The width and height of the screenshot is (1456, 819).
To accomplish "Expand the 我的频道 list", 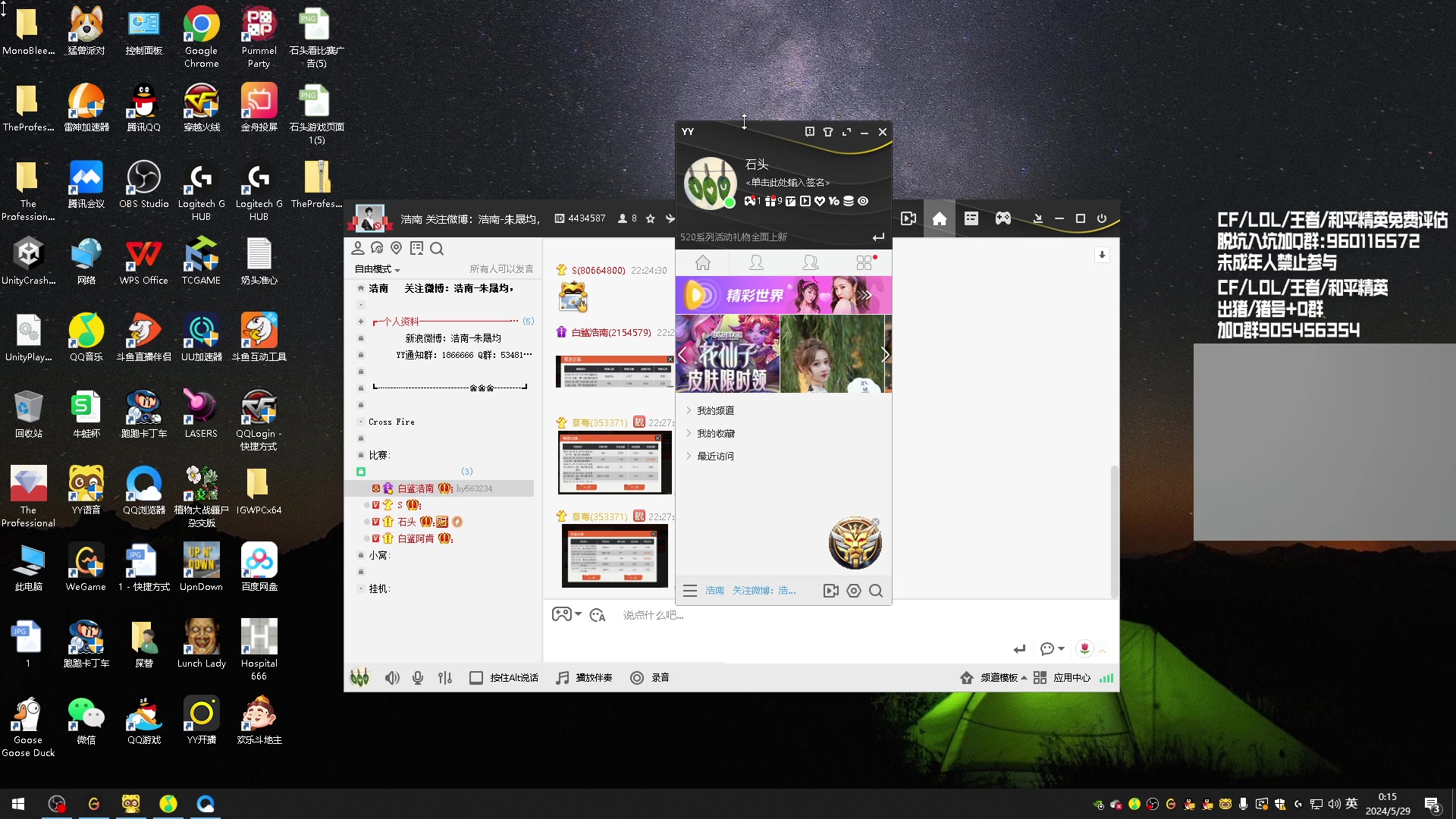I will click(x=715, y=410).
